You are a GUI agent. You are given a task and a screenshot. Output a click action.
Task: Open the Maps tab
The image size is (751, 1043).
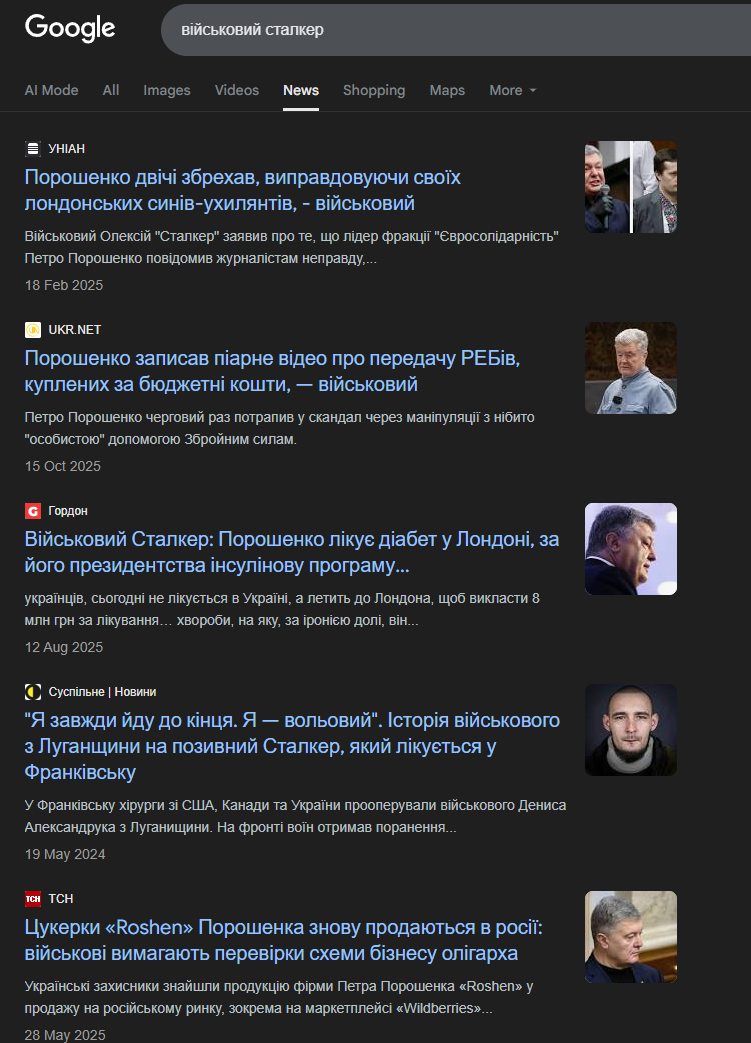(x=447, y=90)
